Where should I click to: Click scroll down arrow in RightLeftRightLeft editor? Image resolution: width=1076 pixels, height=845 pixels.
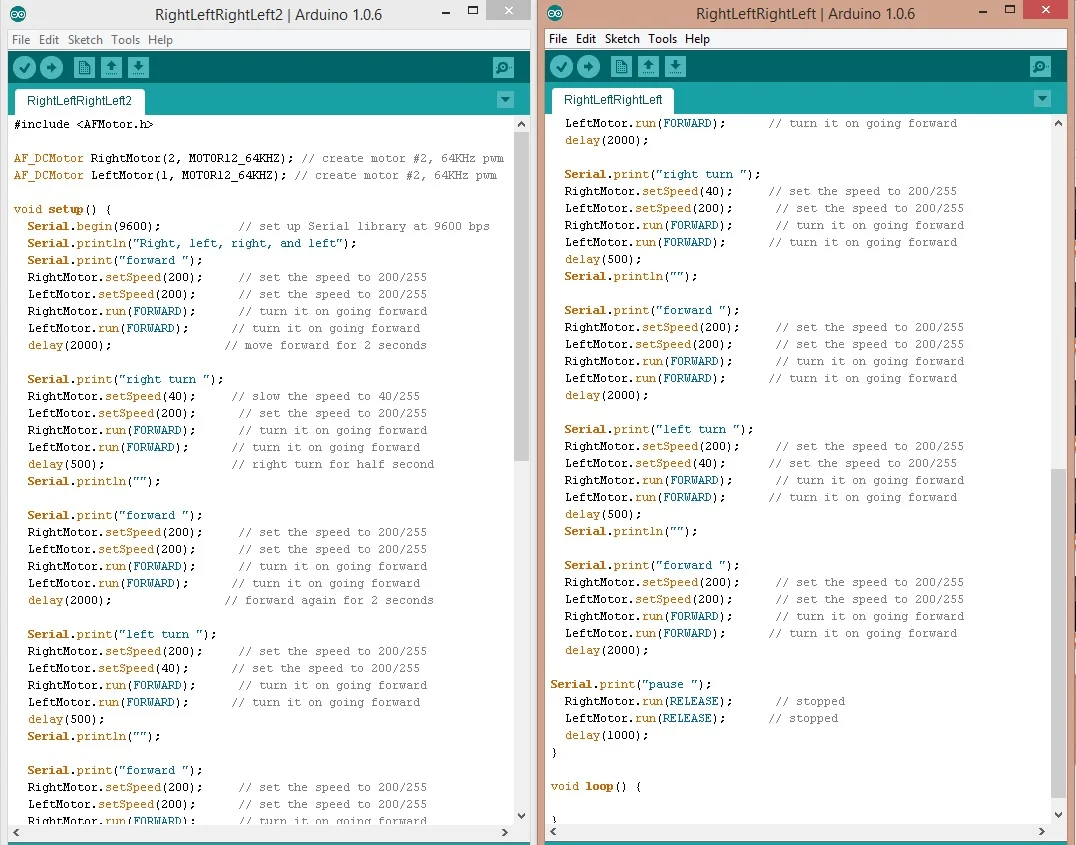point(1059,815)
